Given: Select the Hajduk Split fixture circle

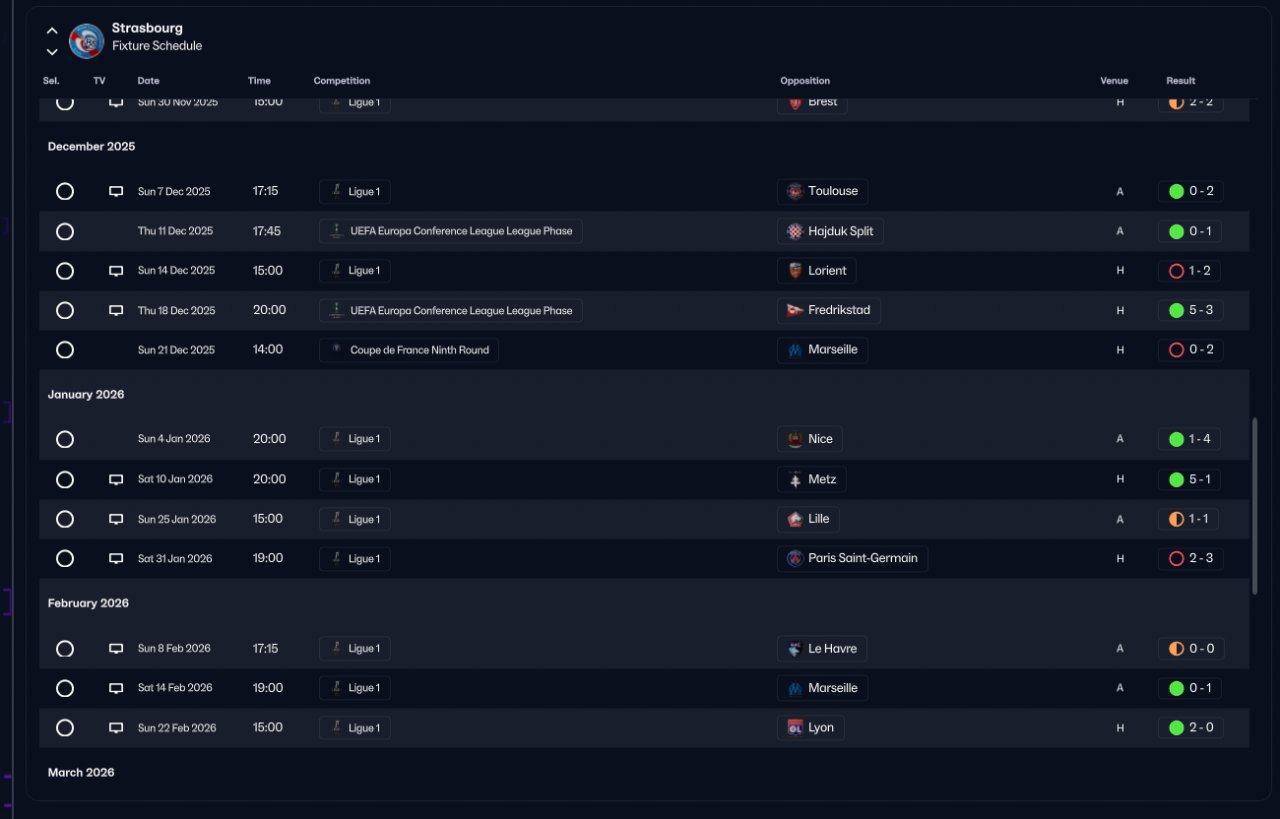Looking at the screenshot, I should (65, 231).
